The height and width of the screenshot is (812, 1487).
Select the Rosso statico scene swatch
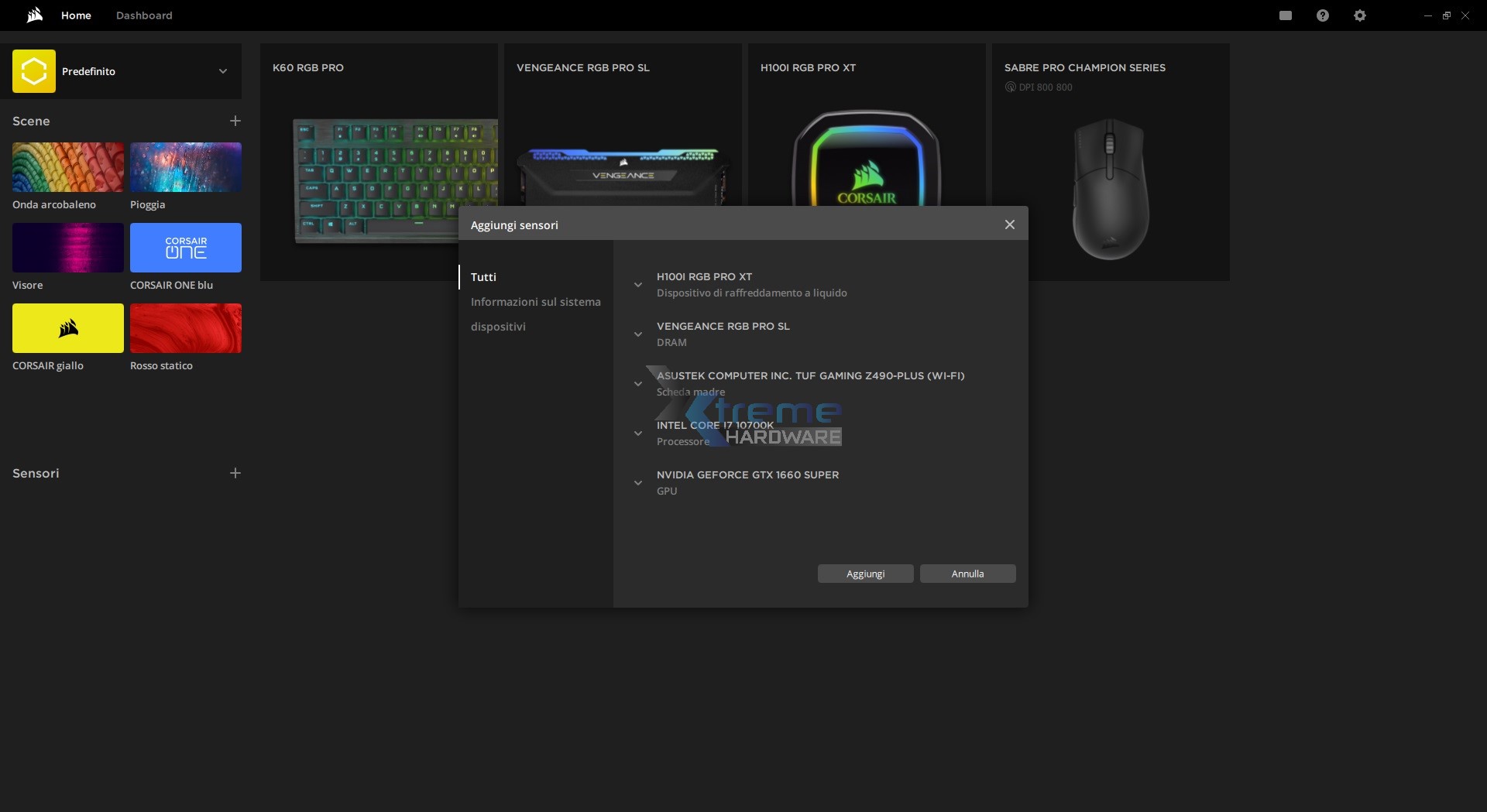[x=186, y=328]
